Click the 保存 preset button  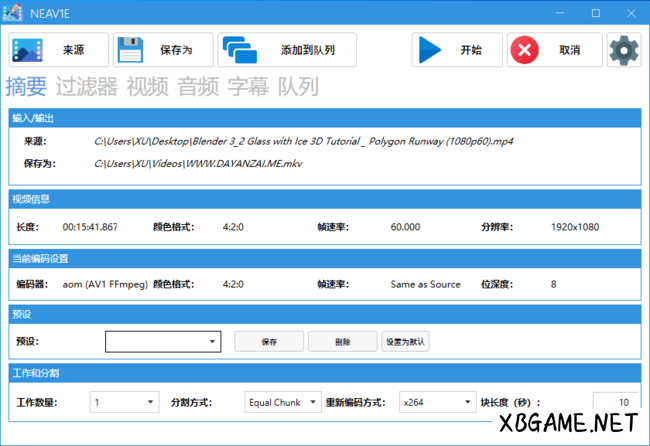click(x=269, y=342)
